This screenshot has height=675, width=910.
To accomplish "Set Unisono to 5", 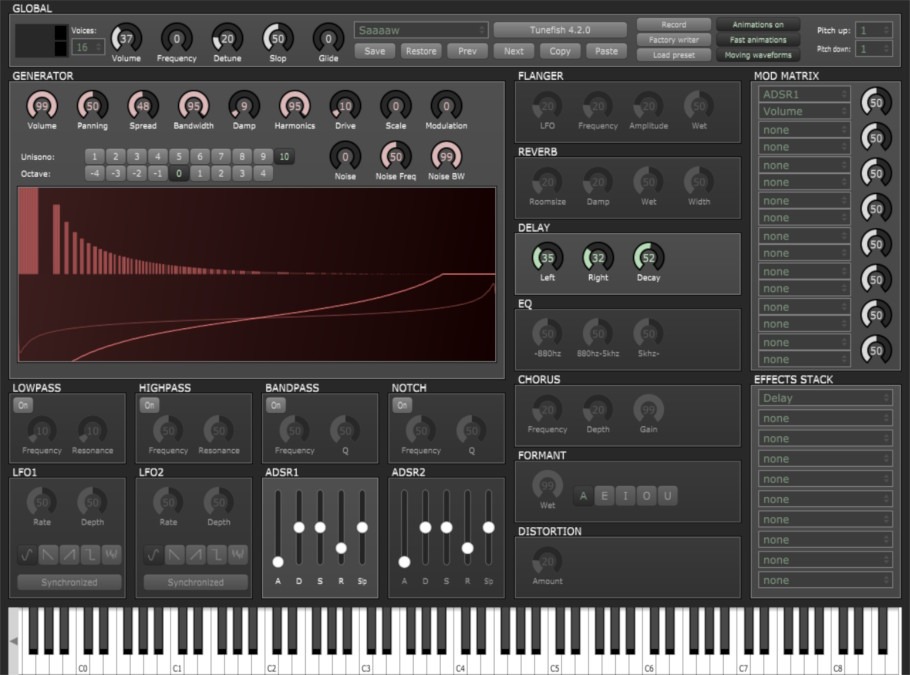I will pos(179,157).
